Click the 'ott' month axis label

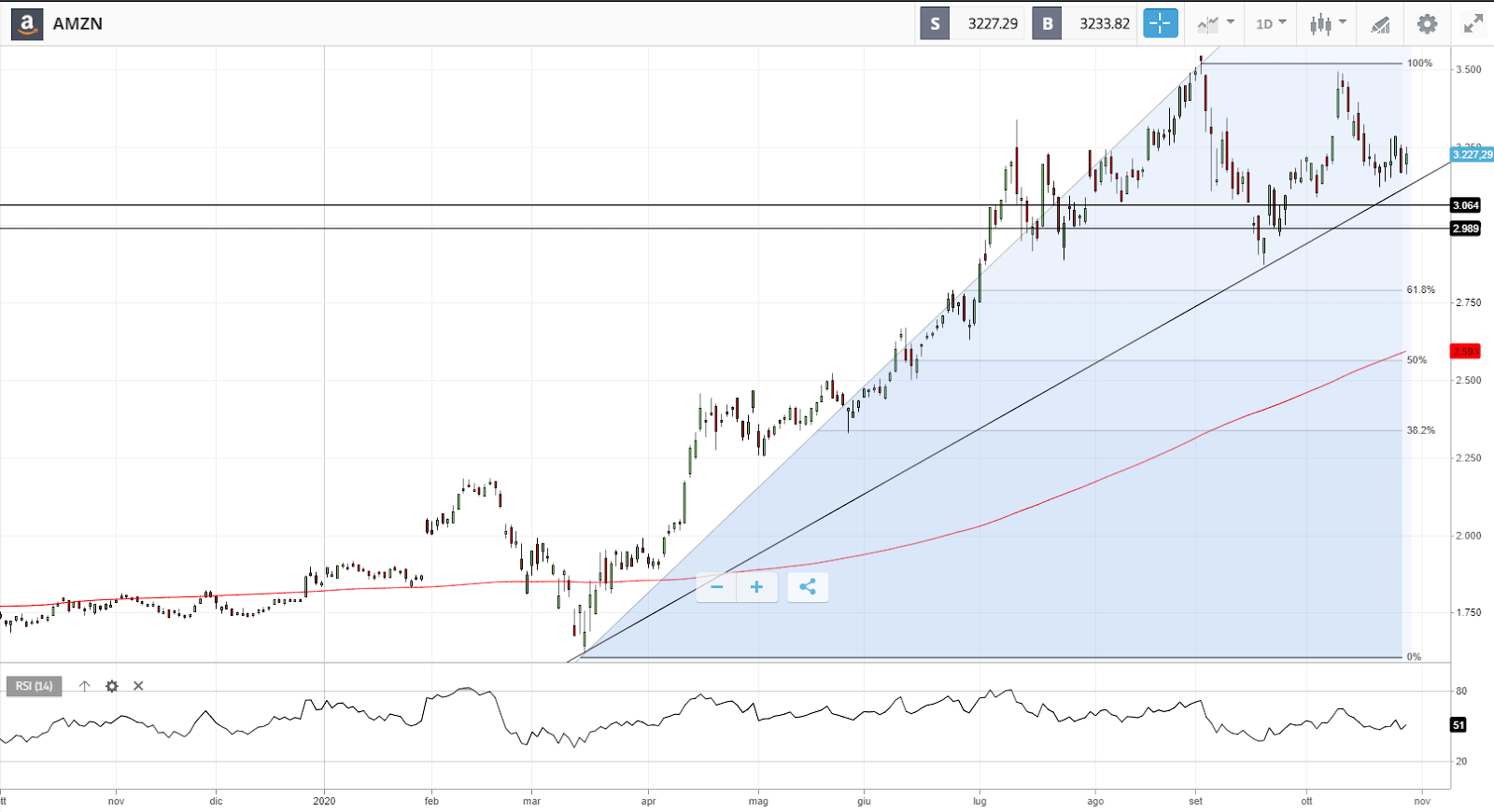1306,801
